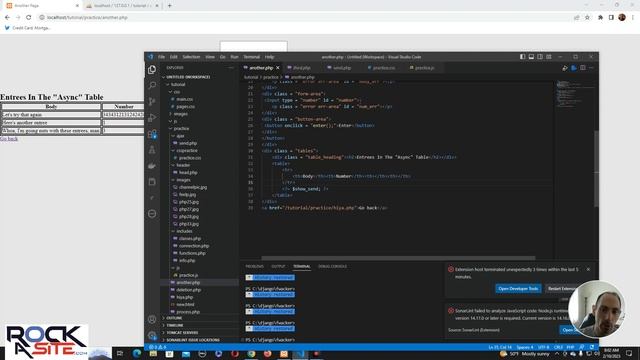Open the Extensions view in activity bar
Screen dimensions: 640x360
pyautogui.click(x=152, y=134)
